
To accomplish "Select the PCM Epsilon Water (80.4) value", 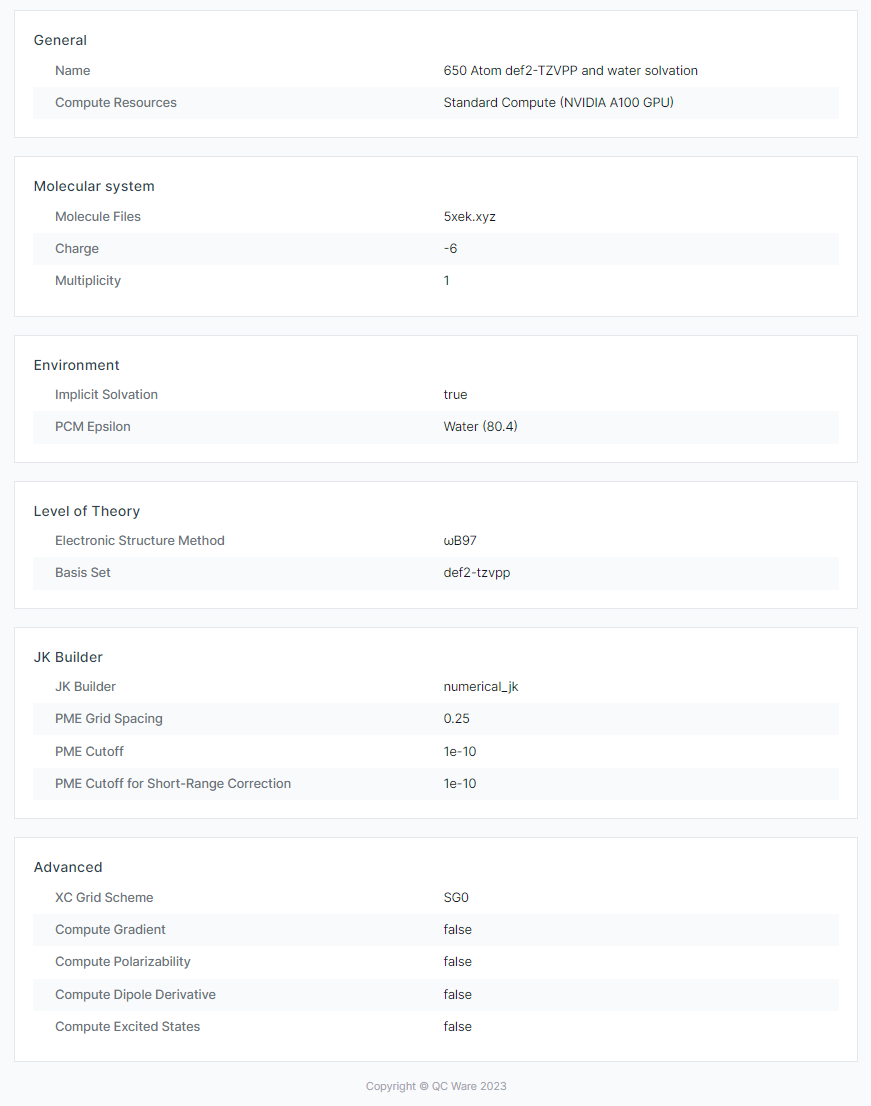I will coord(480,427).
